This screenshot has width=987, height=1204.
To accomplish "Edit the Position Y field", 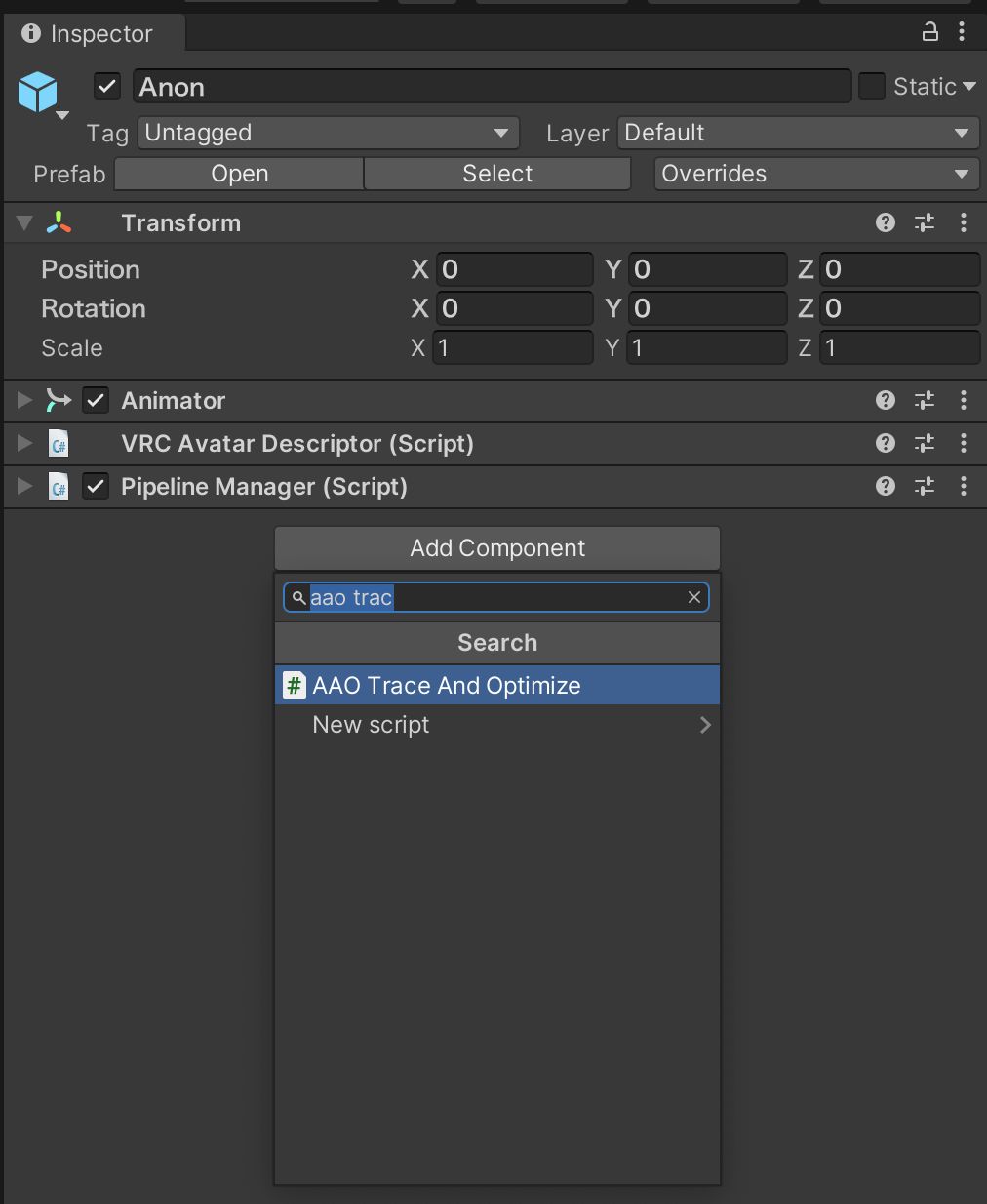I will click(x=707, y=269).
